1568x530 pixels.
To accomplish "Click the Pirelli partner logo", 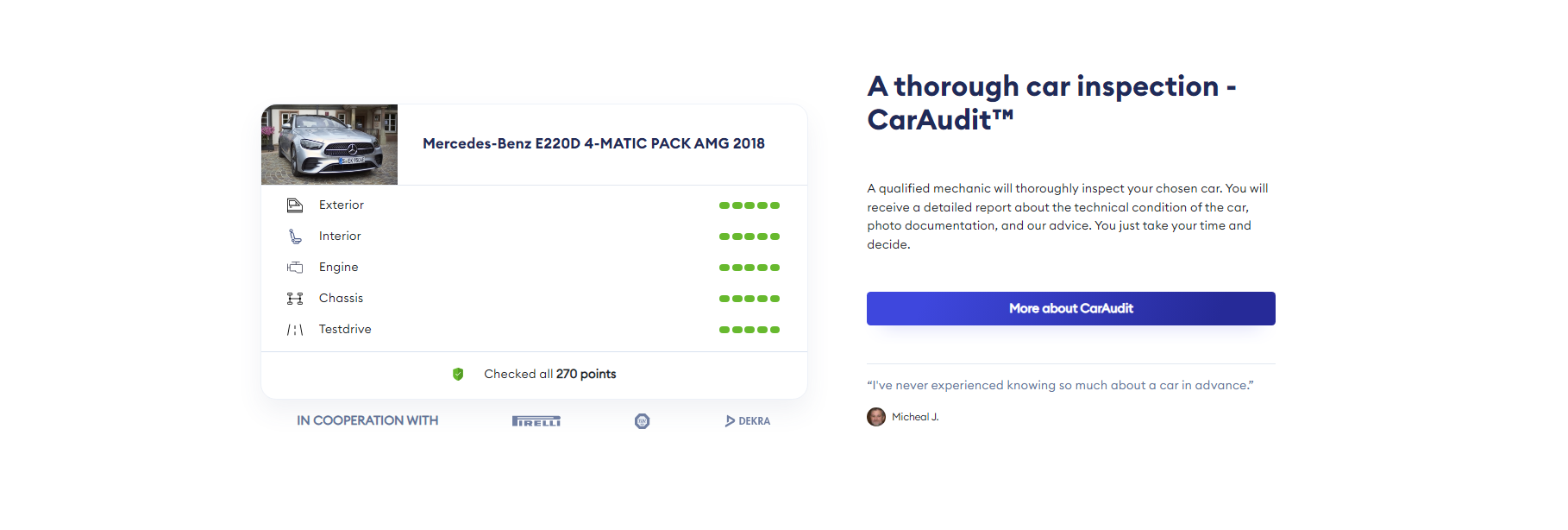I will point(536,421).
